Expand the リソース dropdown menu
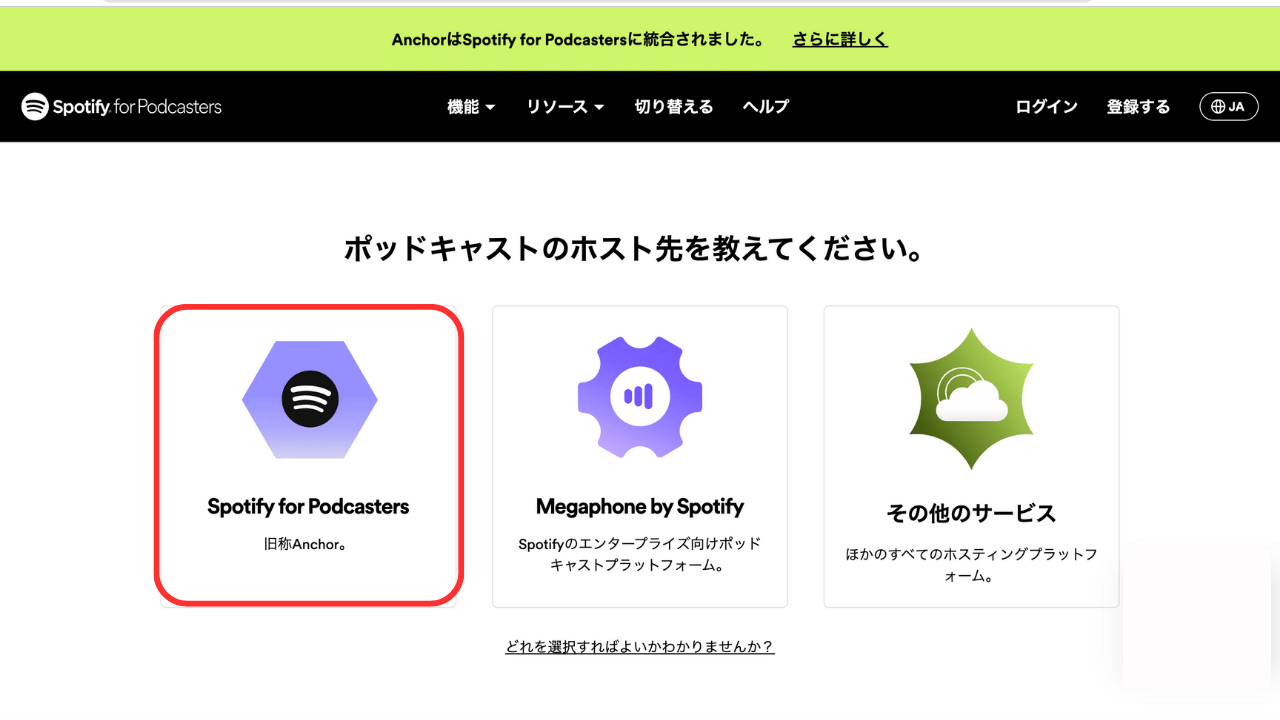Screen dimensions: 1280x720 pos(566,107)
